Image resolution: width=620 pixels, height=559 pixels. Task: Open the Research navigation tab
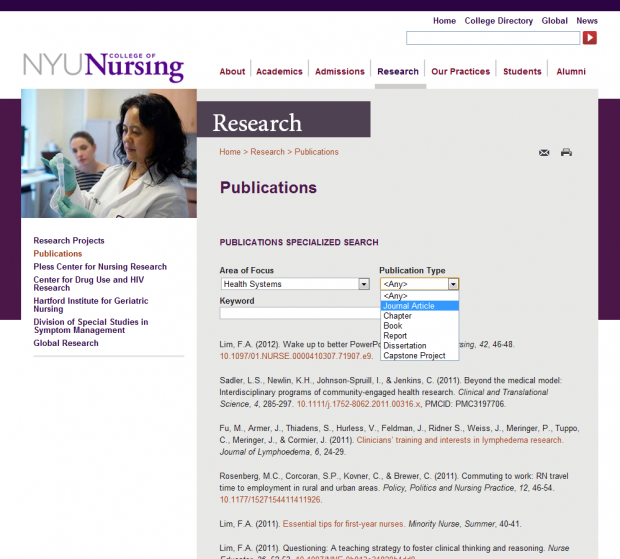[x=398, y=72]
